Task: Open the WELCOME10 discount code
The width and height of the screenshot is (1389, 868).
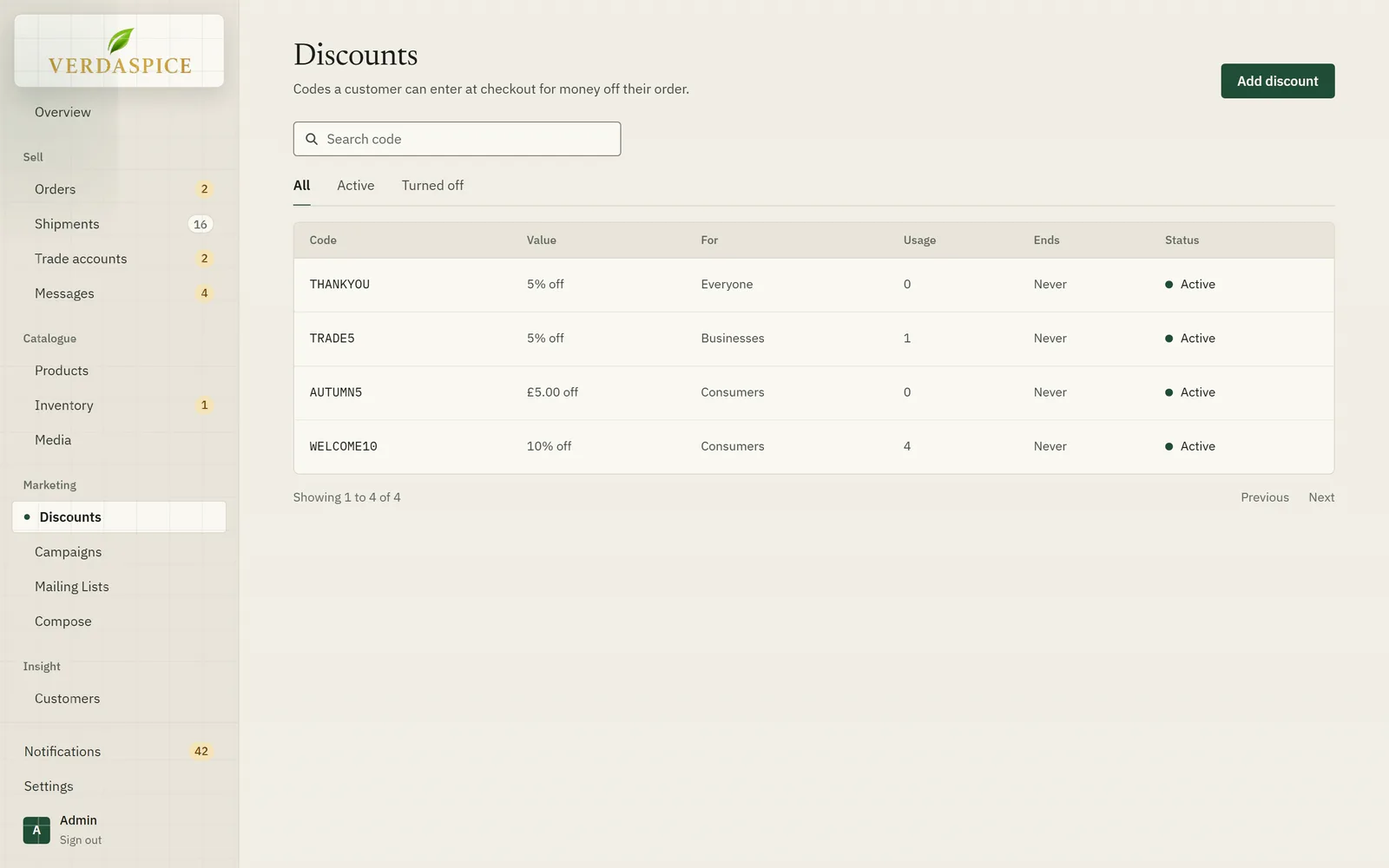Action: click(343, 446)
